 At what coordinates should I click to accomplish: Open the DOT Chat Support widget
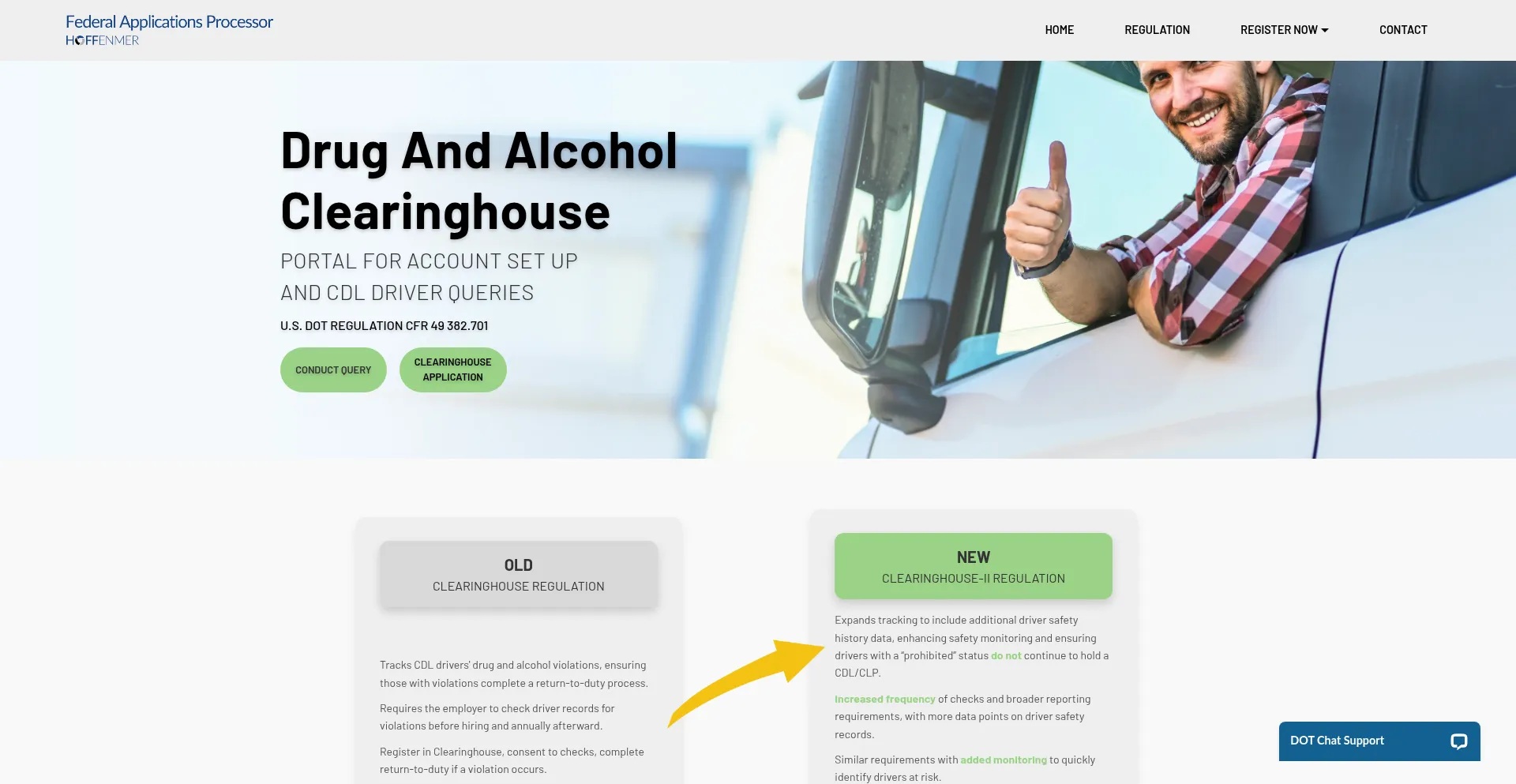click(1379, 741)
